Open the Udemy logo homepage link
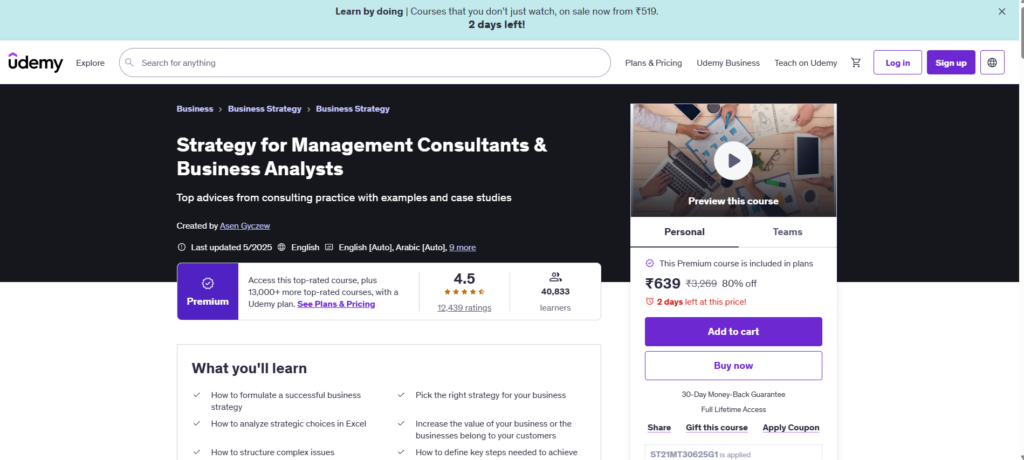 [35, 63]
